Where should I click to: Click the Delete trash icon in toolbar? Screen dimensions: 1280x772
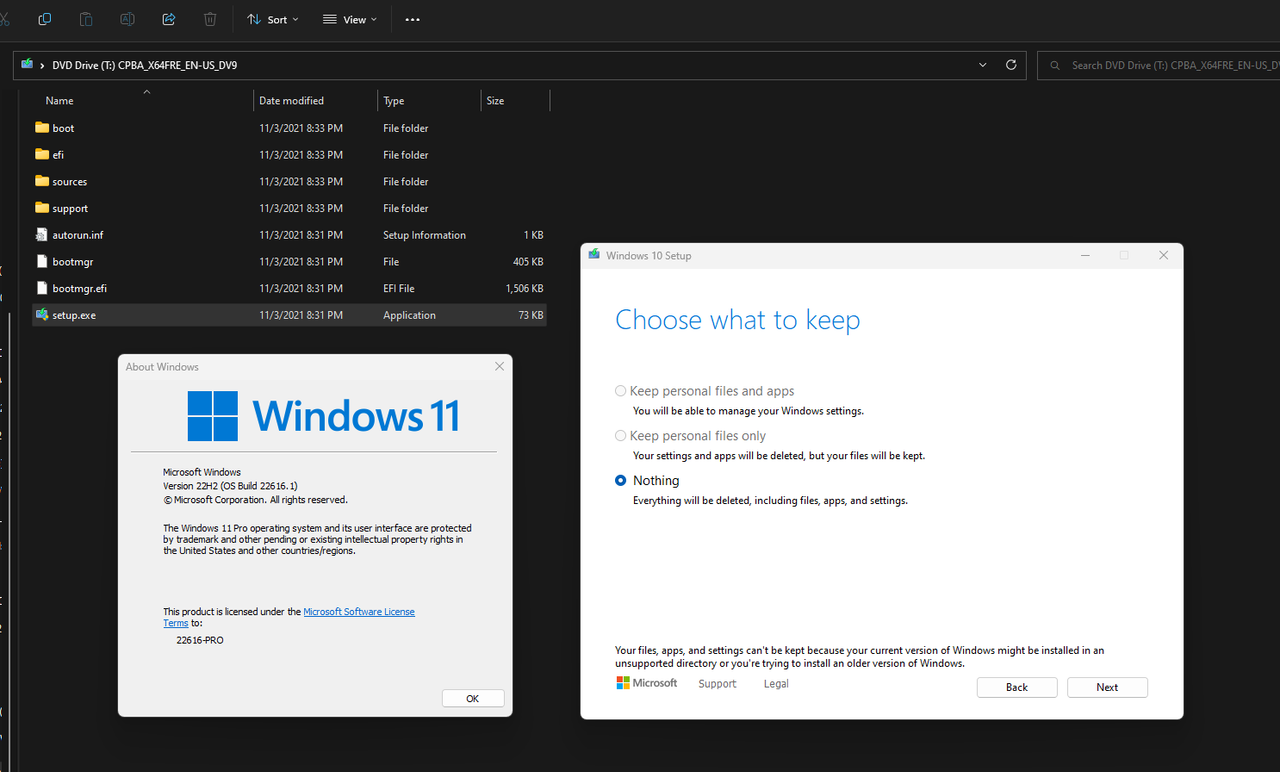point(210,19)
